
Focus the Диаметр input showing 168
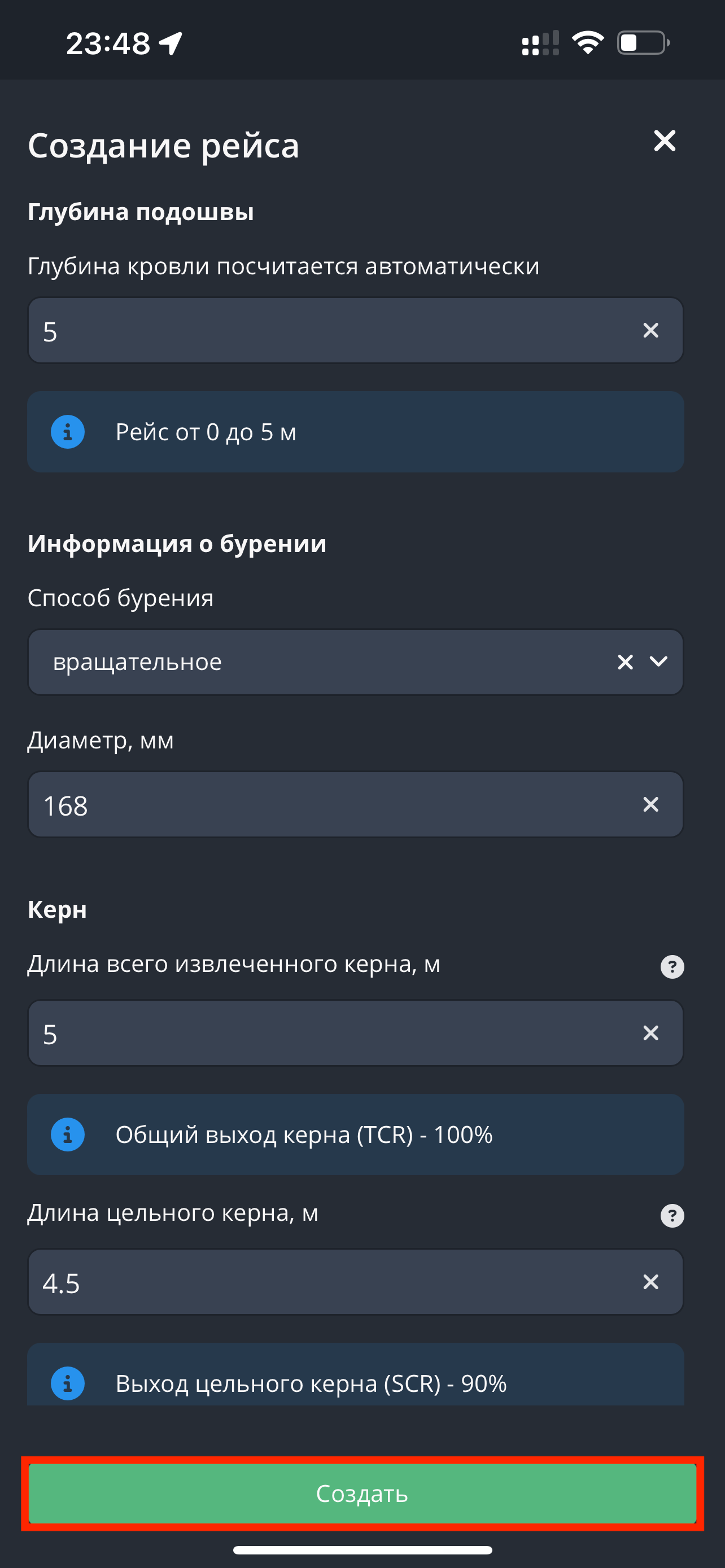[x=329, y=805]
